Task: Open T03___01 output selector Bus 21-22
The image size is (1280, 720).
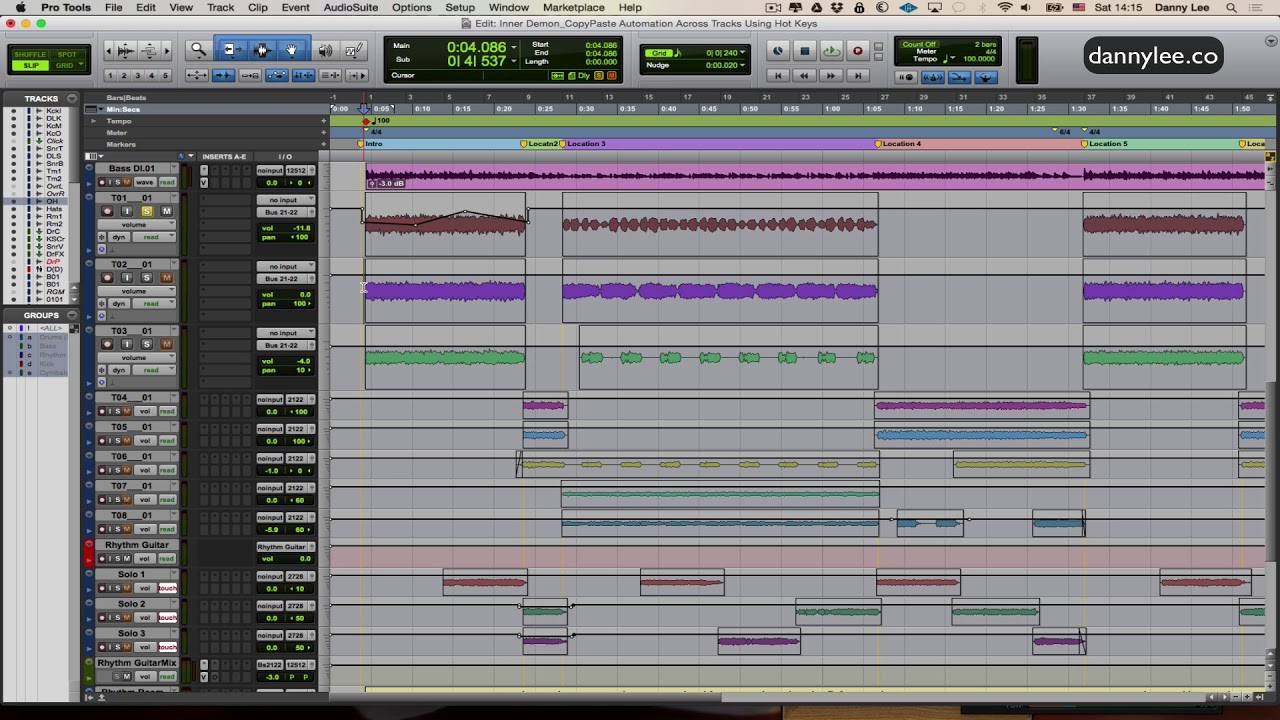Action: click(x=284, y=345)
